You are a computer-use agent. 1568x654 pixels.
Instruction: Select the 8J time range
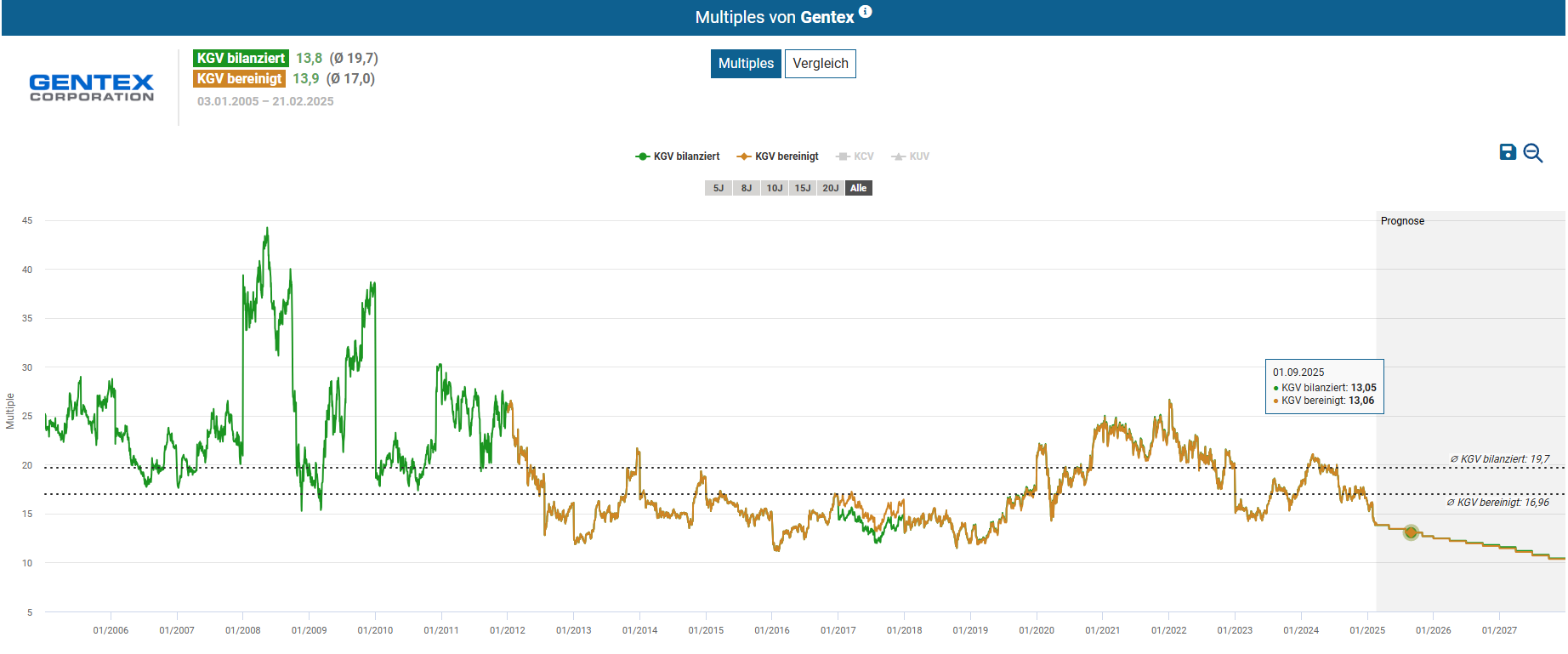(747, 188)
